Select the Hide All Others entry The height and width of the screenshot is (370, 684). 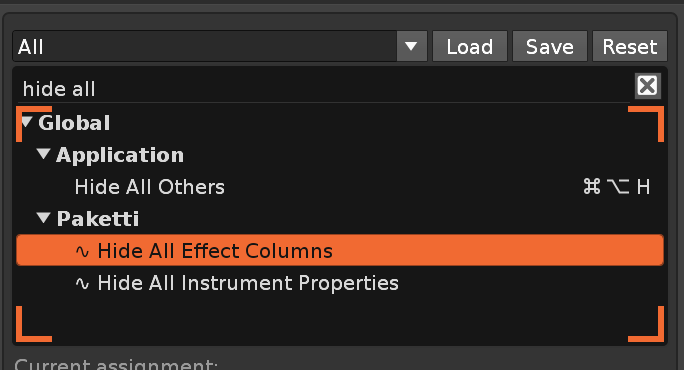340,187
